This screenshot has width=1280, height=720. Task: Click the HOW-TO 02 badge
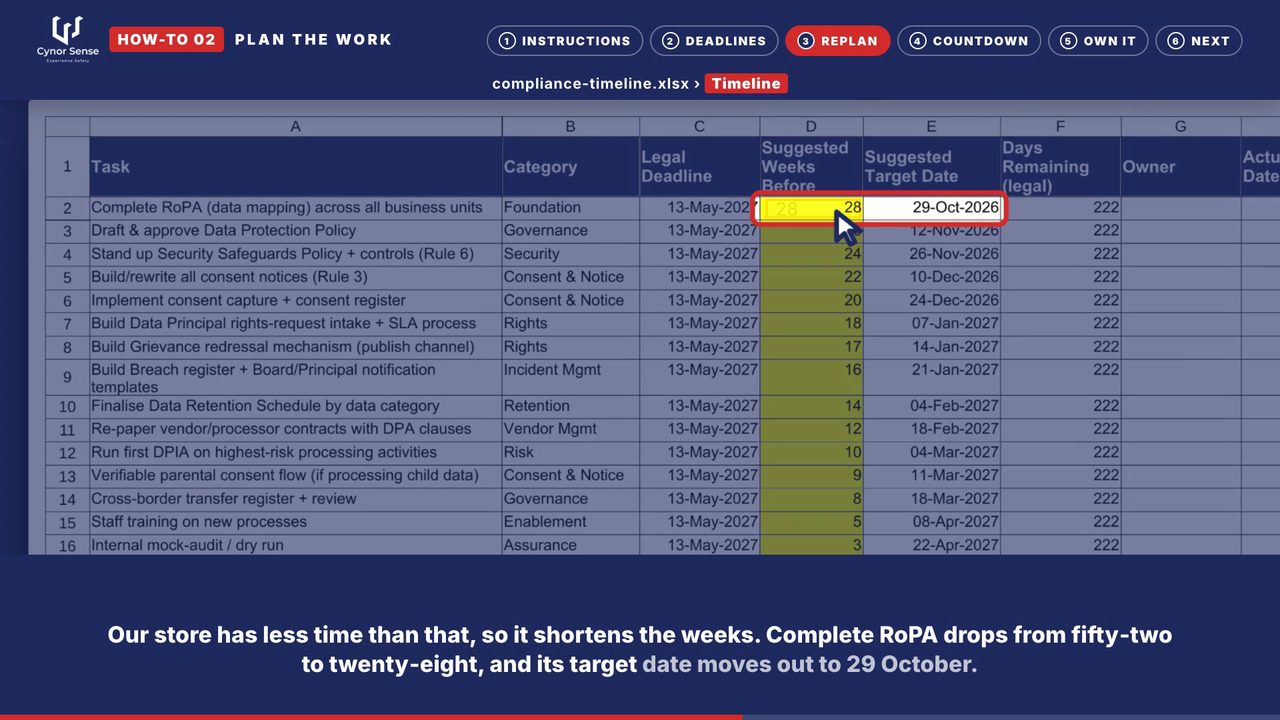[x=167, y=40]
